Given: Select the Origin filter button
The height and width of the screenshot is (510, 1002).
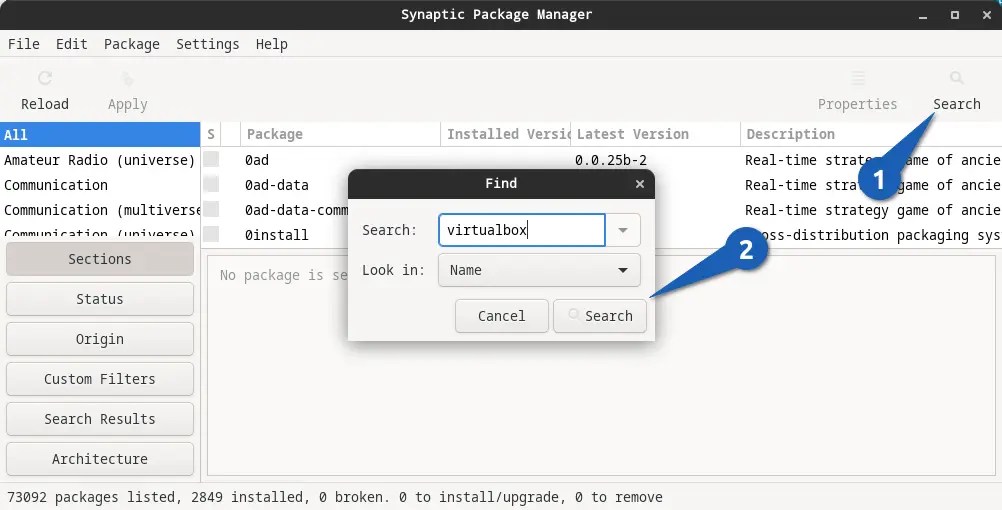Looking at the screenshot, I should pos(100,339).
